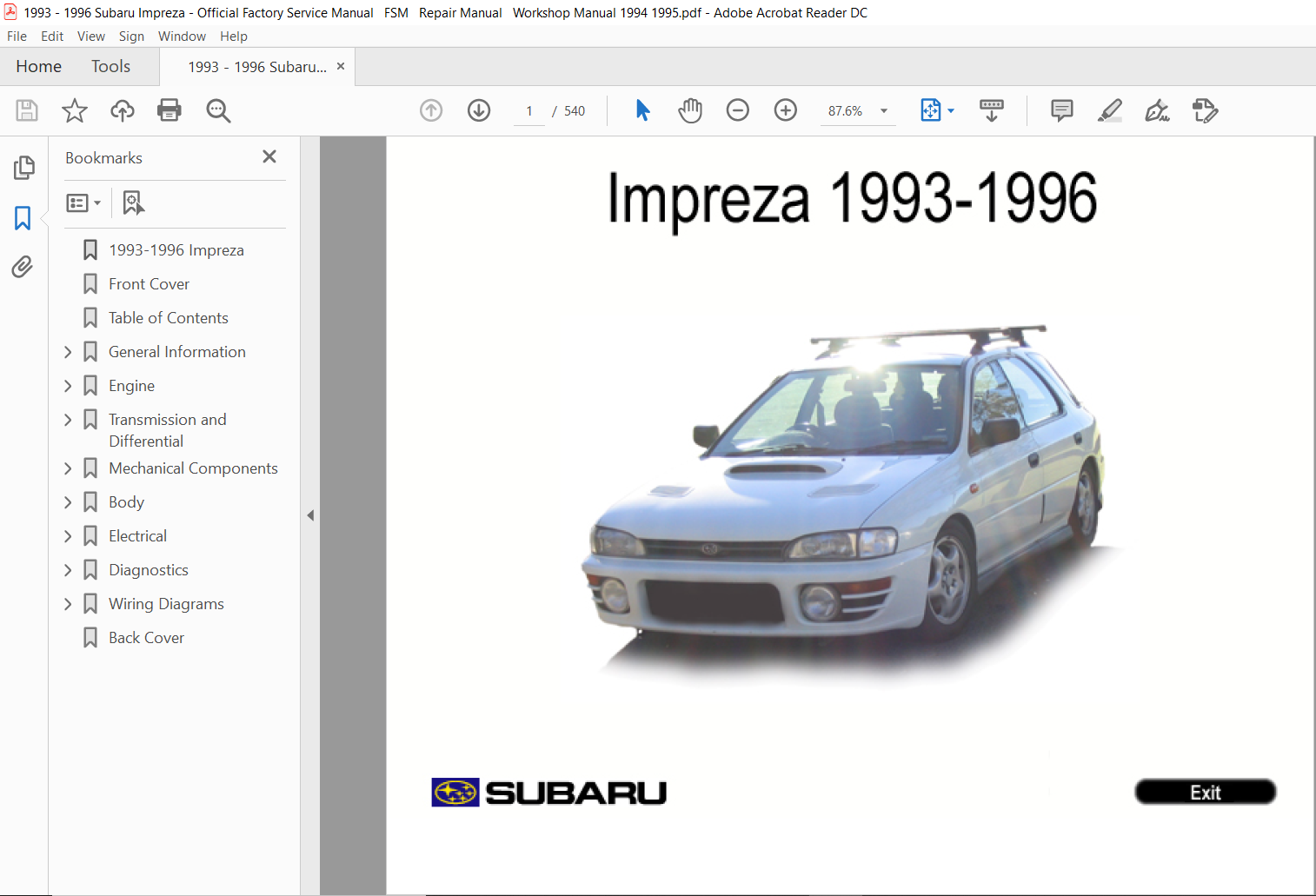Expand the Electrical bookmark

click(69, 536)
